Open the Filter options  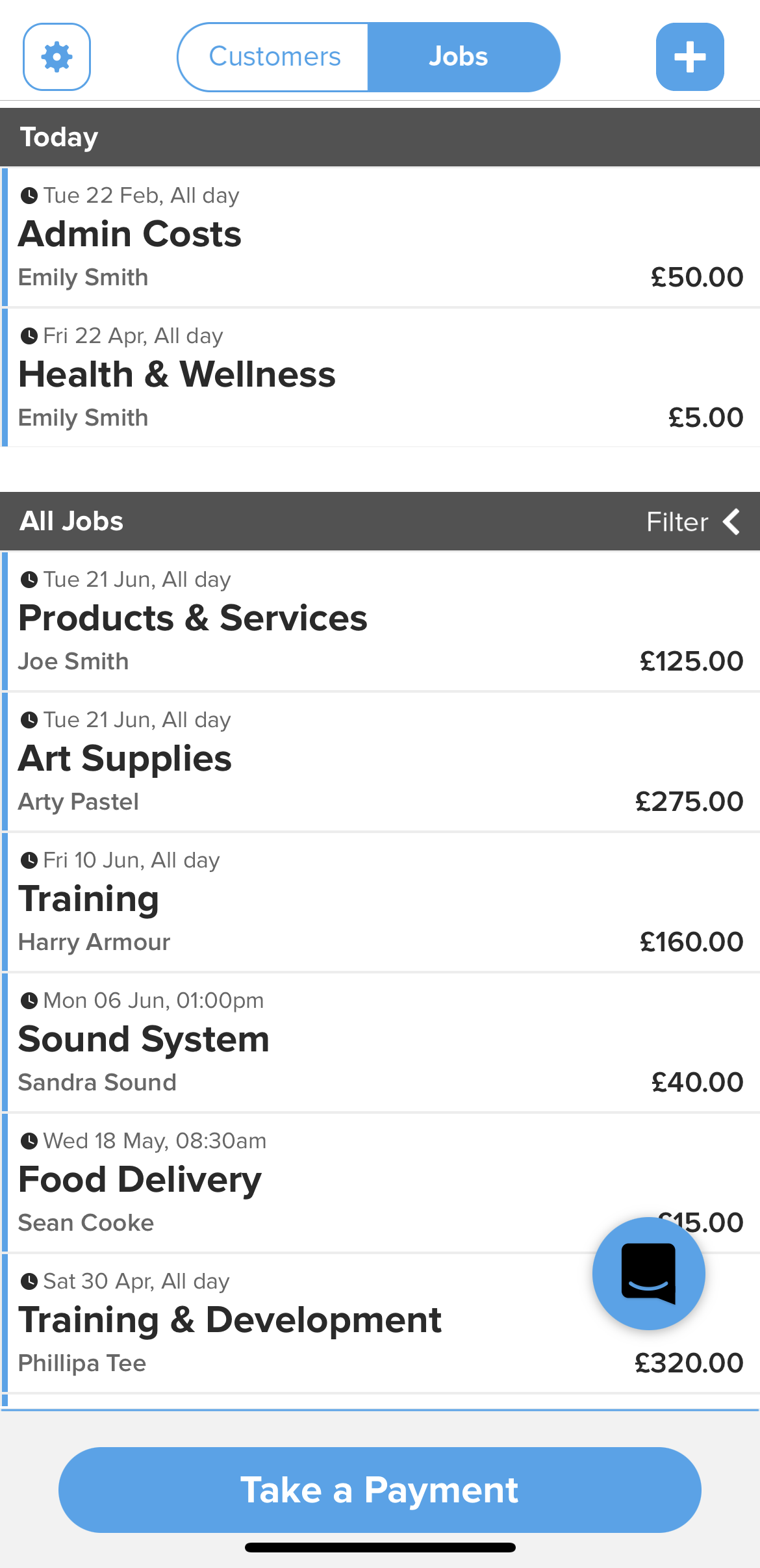[x=677, y=522]
